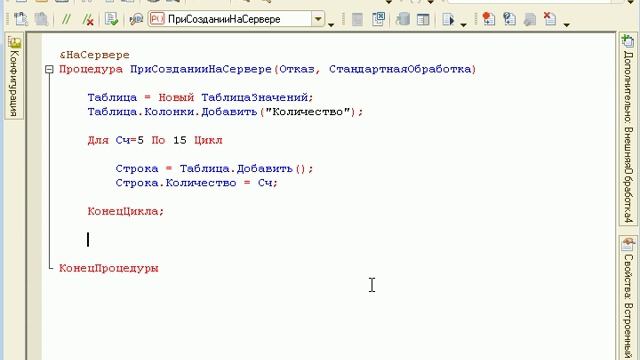Click the find procedure magnifier icon

point(136,19)
